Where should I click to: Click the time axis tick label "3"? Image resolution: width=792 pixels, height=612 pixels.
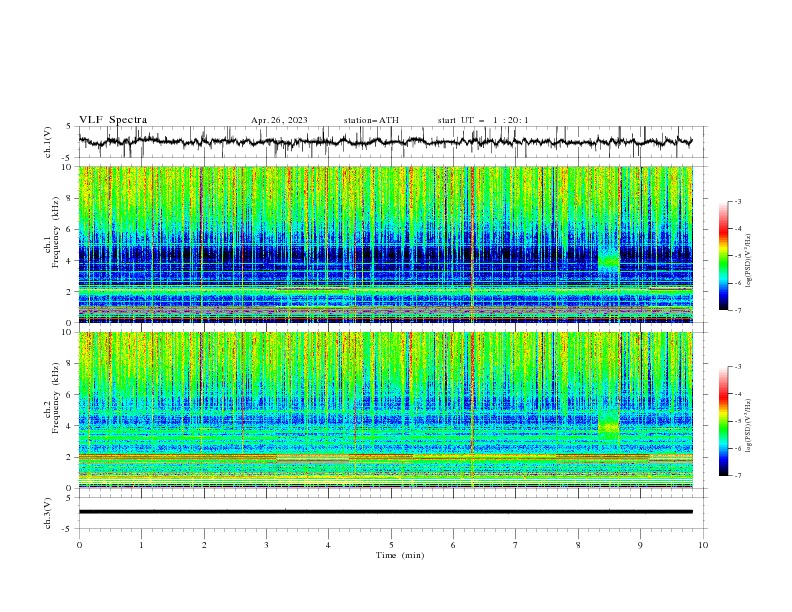pos(266,545)
